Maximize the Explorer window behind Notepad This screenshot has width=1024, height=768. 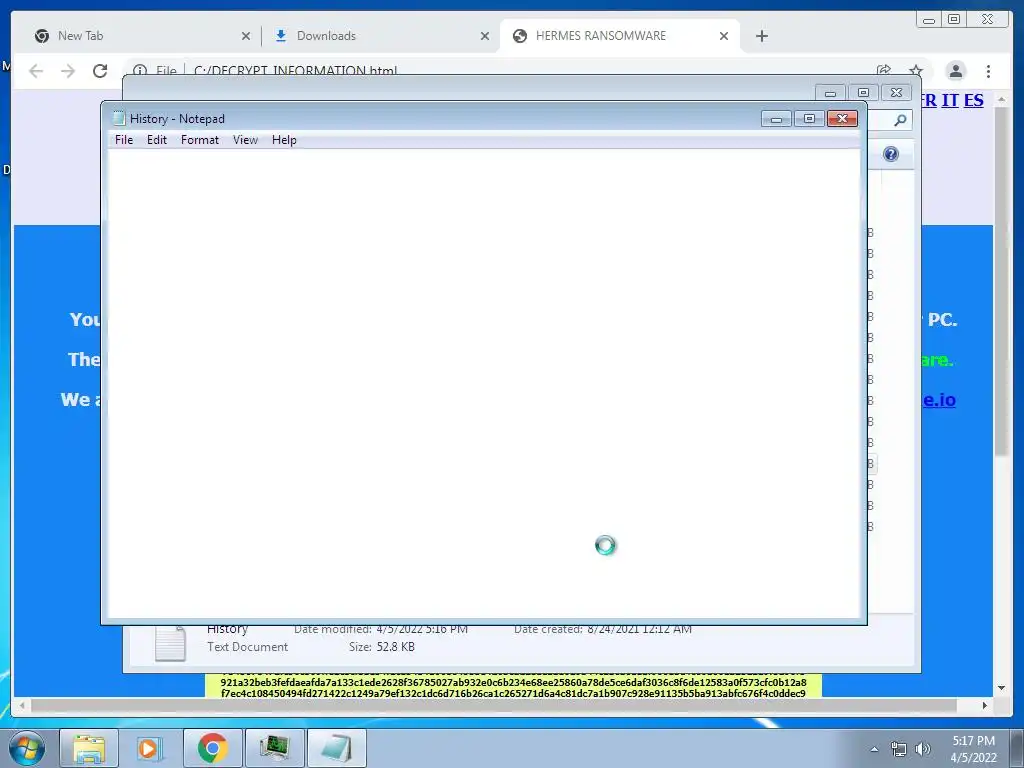click(863, 93)
